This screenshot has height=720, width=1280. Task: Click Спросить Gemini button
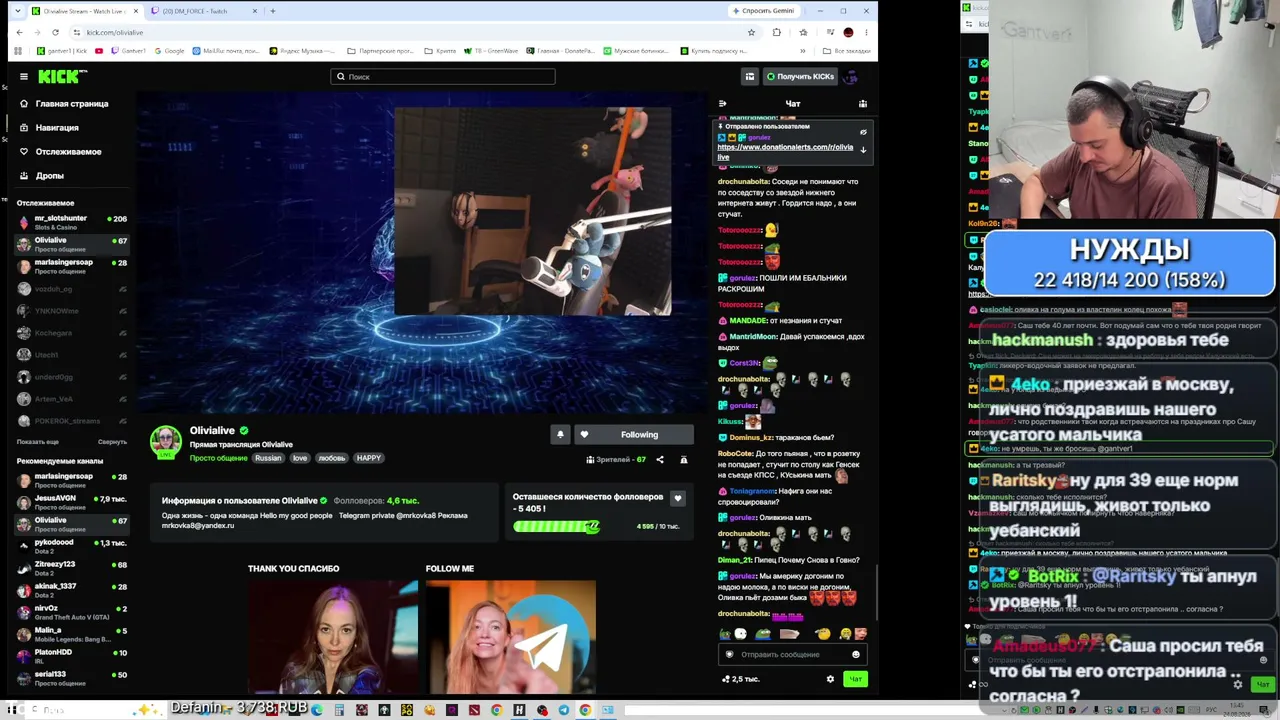(x=764, y=11)
